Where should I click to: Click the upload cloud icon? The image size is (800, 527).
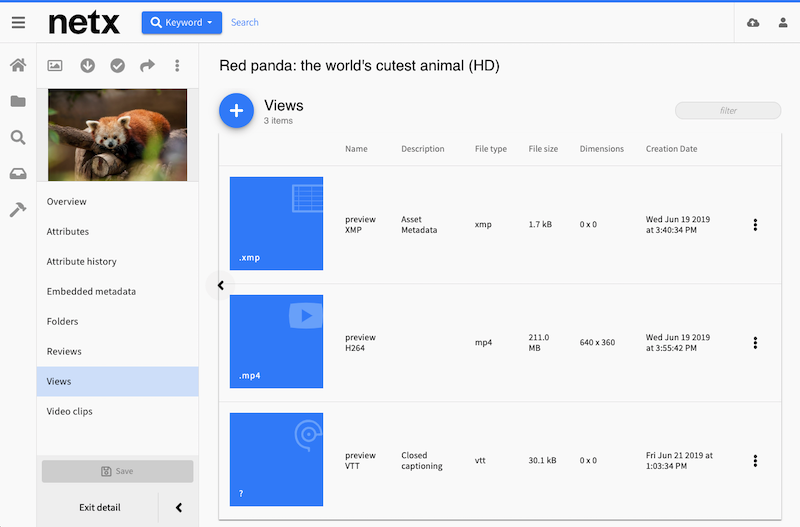[x=753, y=22]
